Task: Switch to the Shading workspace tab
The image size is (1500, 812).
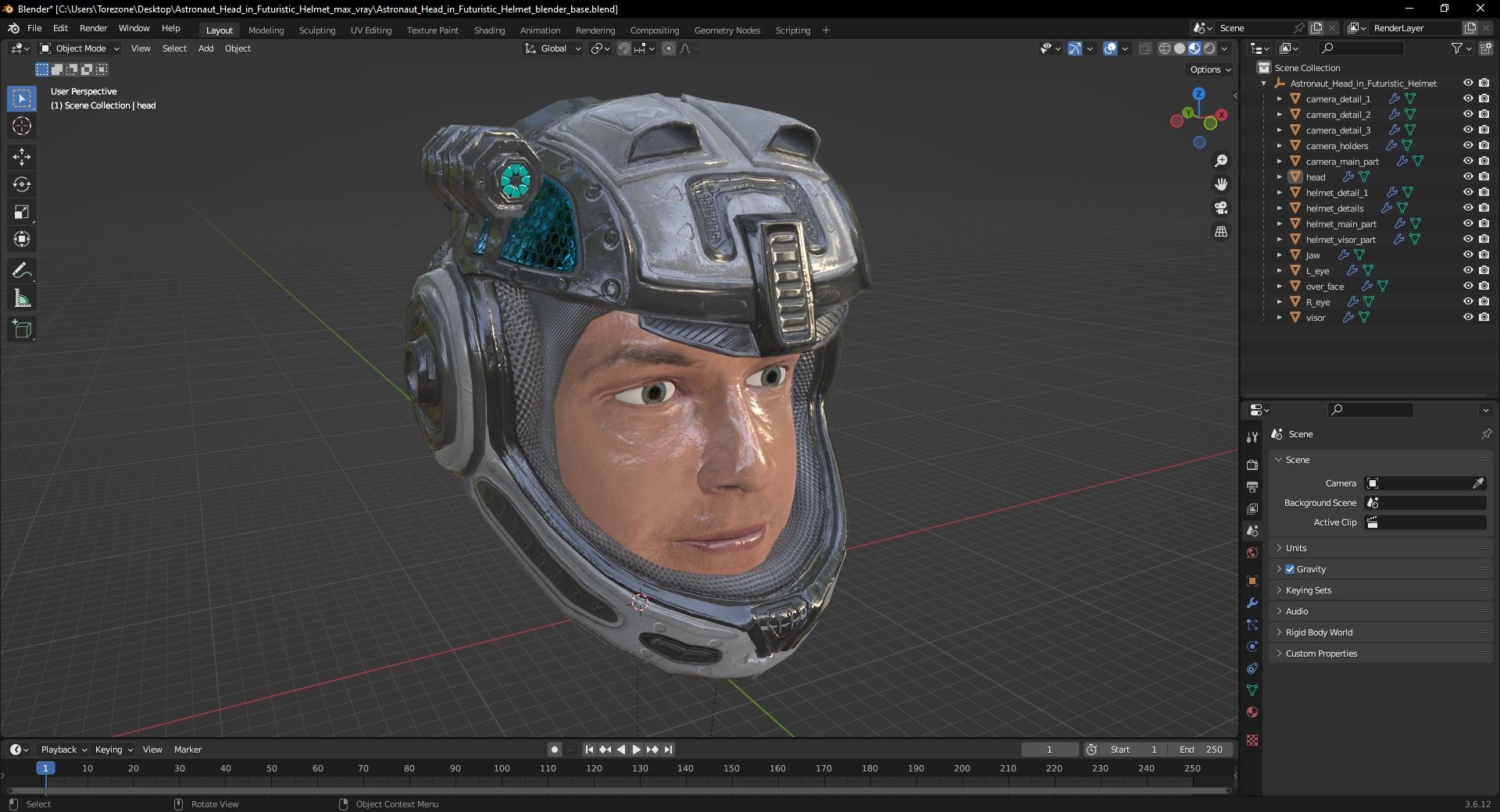Action: [489, 30]
